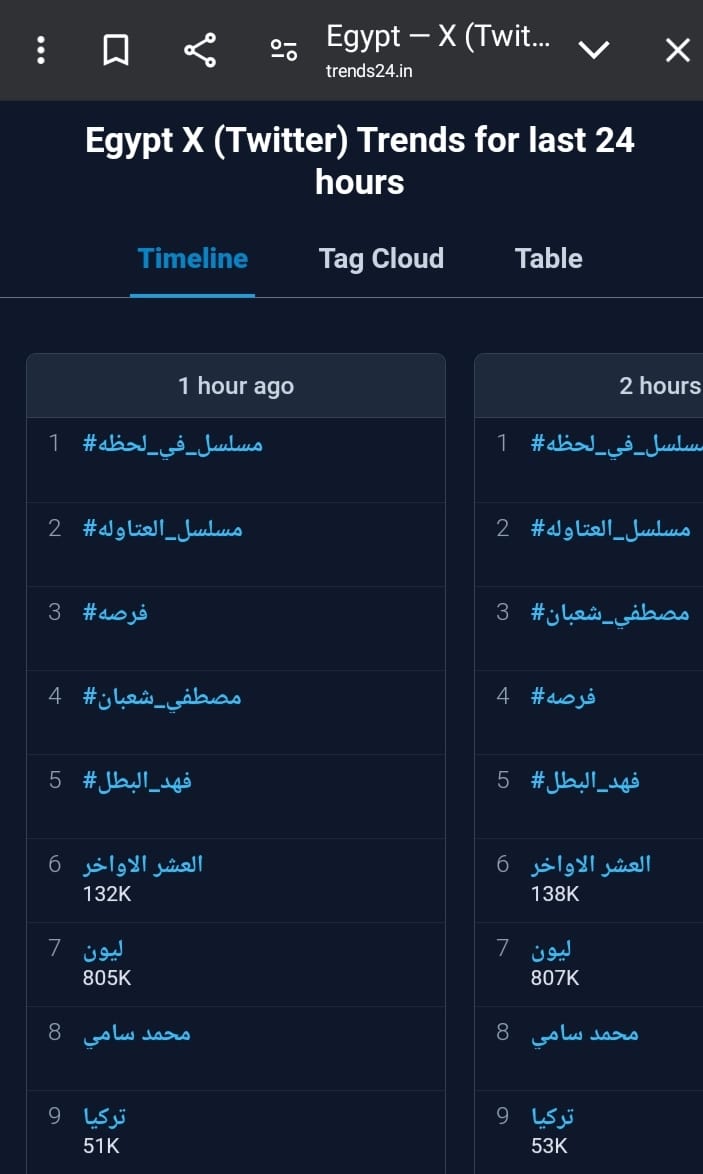Image resolution: width=703 pixels, height=1174 pixels.
Task: Open تركيا trend with 51K posts
Action: point(105,1116)
